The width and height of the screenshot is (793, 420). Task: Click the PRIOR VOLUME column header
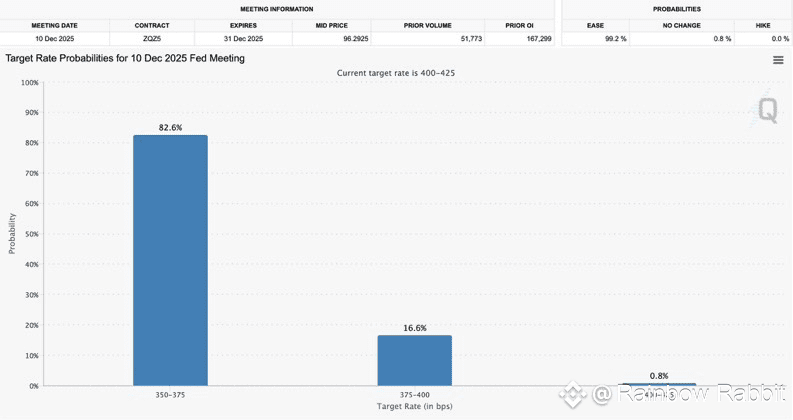pyautogui.click(x=427, y=25)
